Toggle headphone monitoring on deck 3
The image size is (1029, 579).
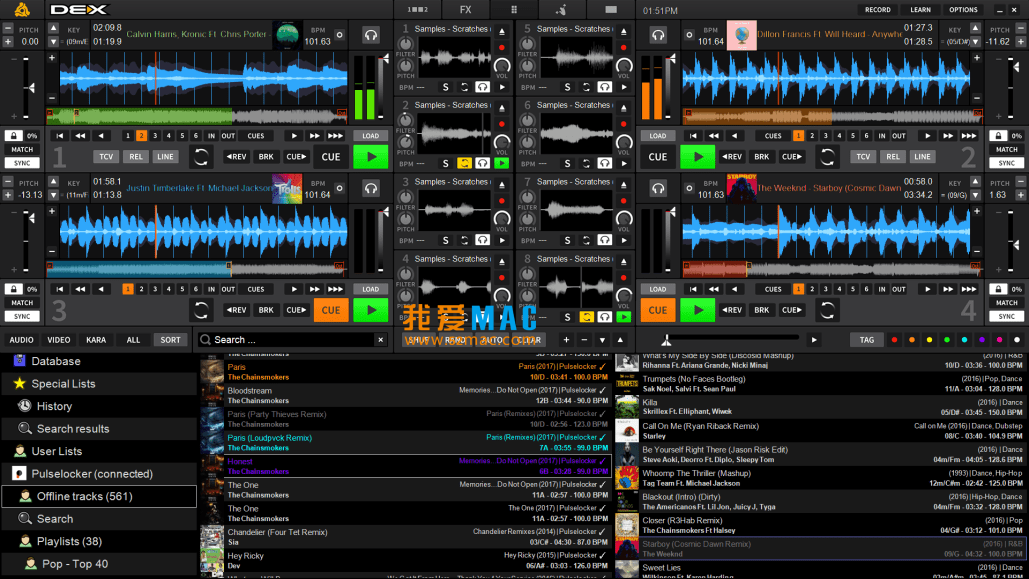pyautogui.click(x=371, y=189)
